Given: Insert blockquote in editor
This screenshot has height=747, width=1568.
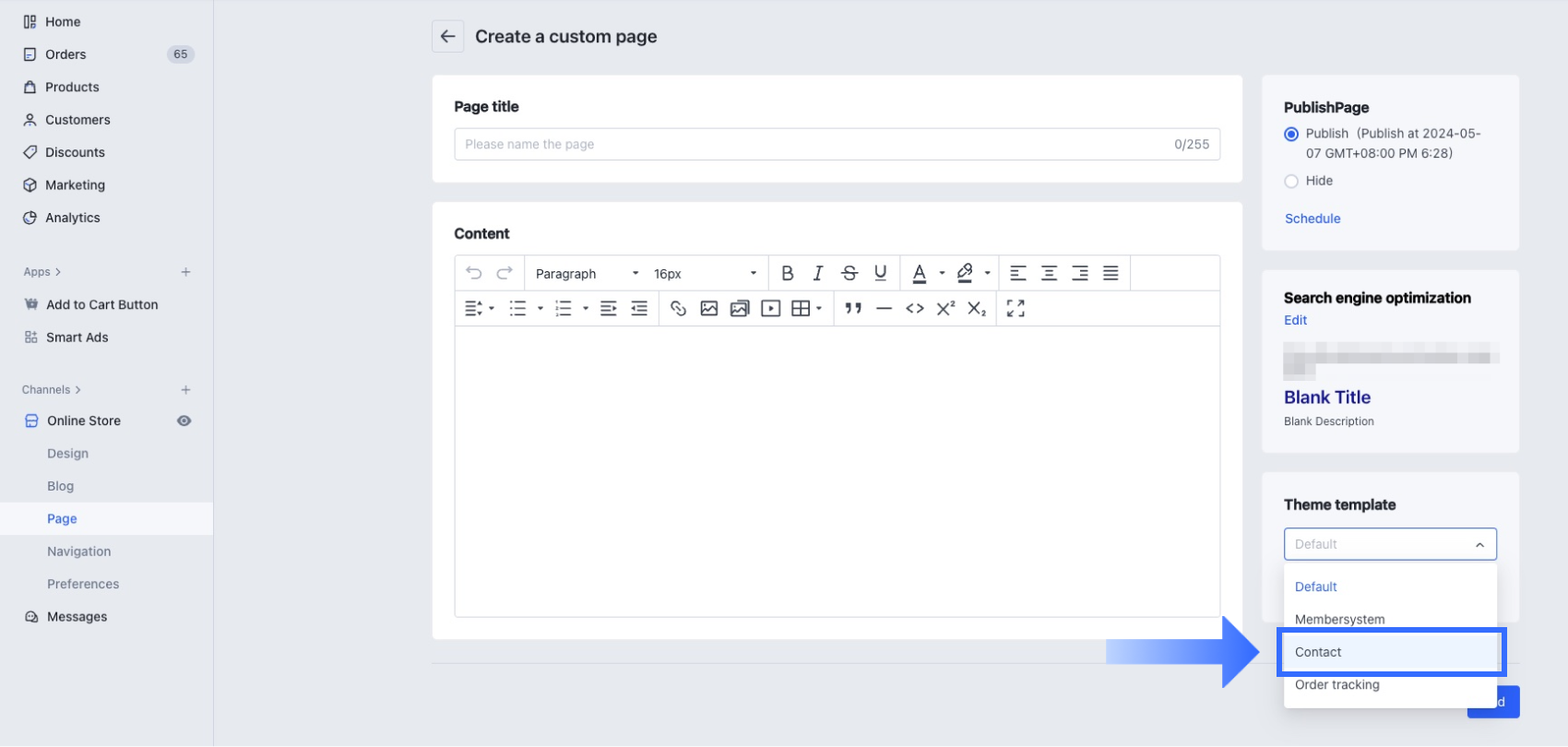Looking at the screenshot, I should (x=853, y=309).
